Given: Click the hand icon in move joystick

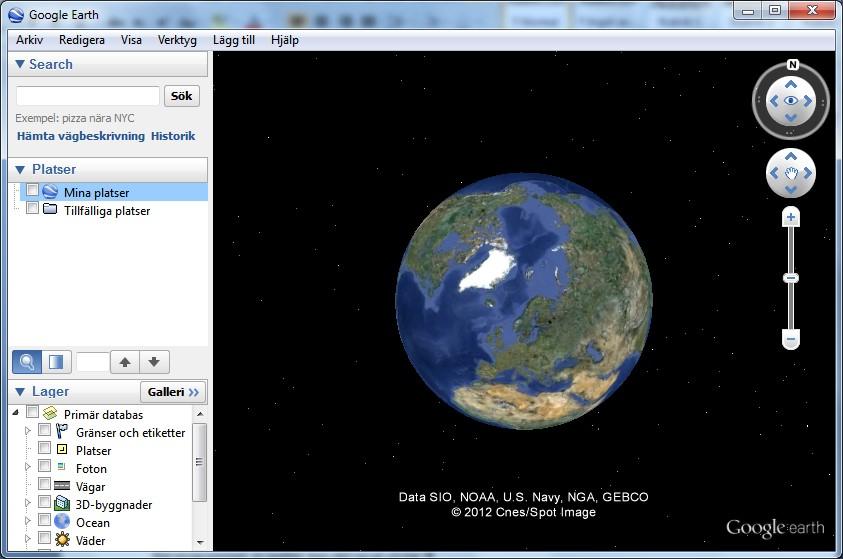Looking at the screenshot, I should 791,173.
